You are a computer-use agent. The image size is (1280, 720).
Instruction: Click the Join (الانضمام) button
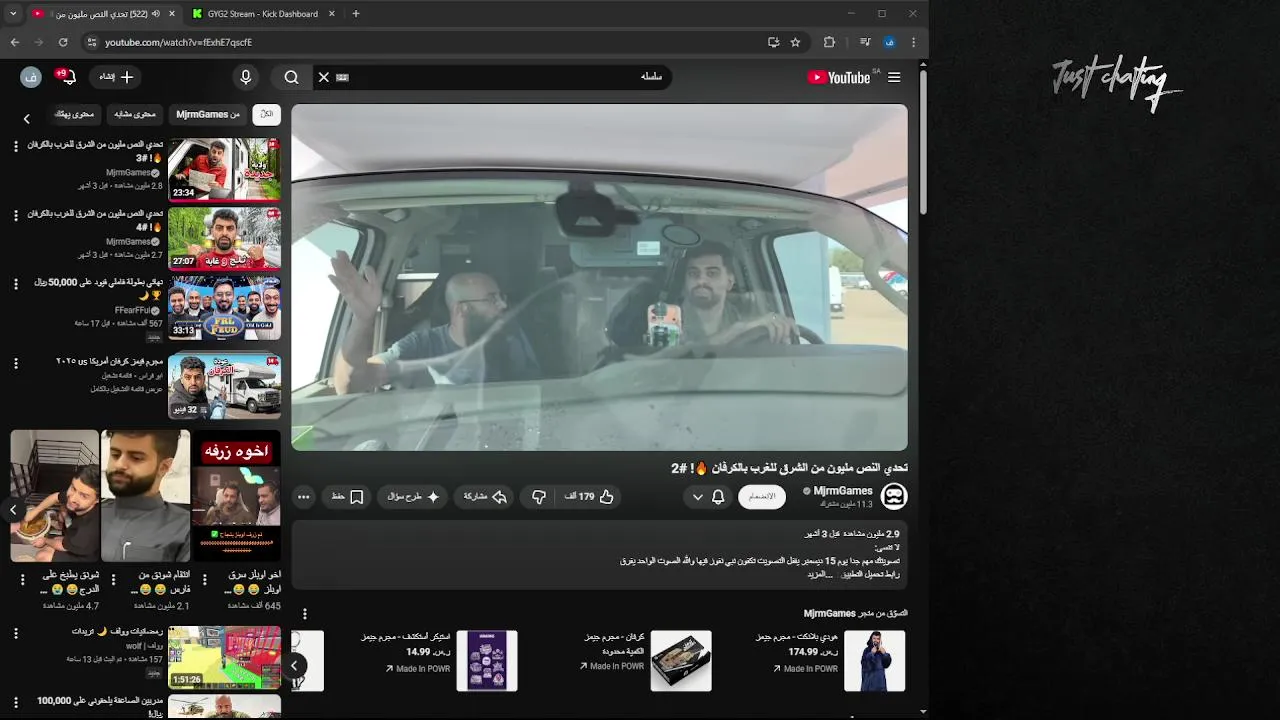coord(762,496)
